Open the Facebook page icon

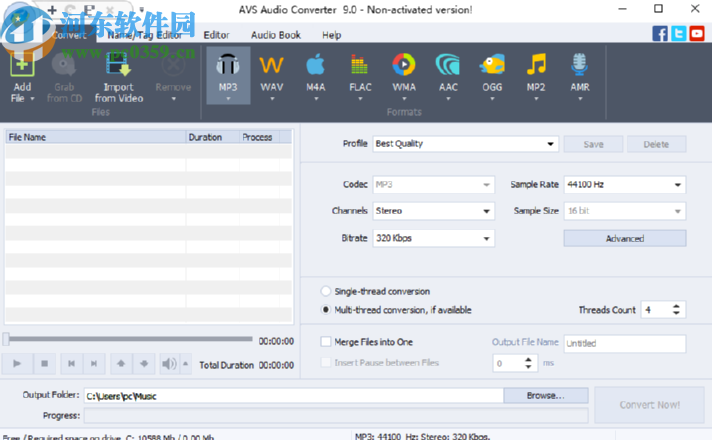660,34
